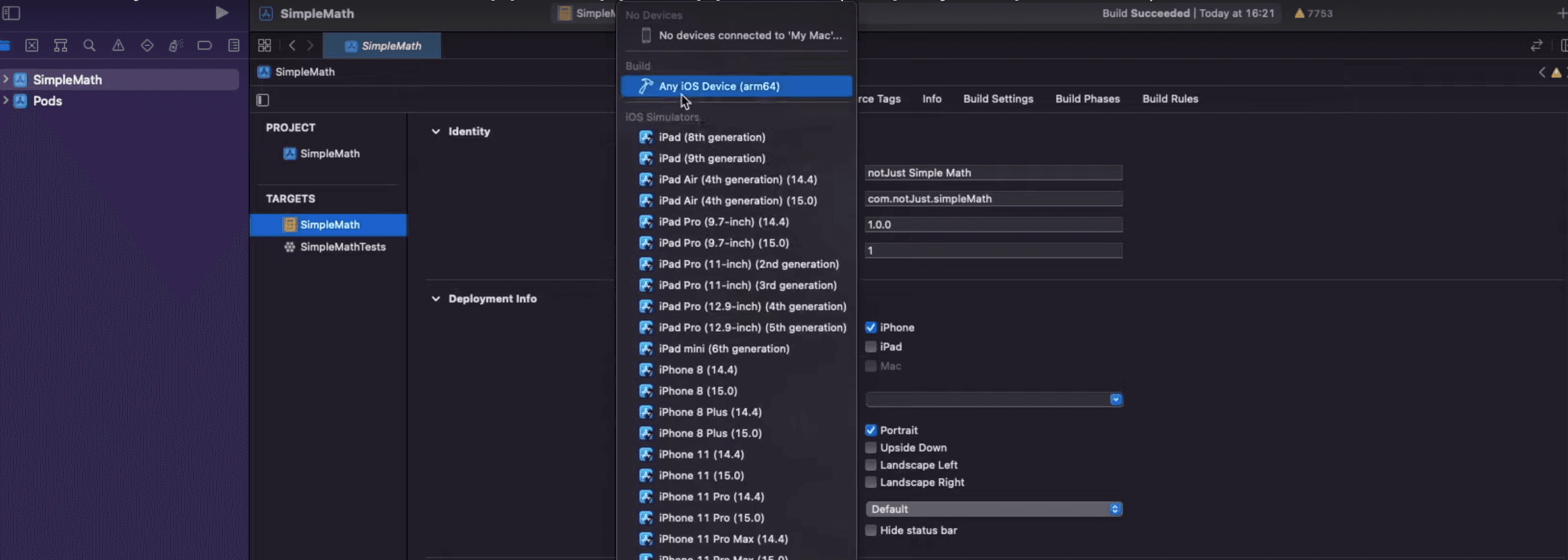Screen dimensions: 1568x560
Task: Collapse the Identity section
Action: [436, 131]
